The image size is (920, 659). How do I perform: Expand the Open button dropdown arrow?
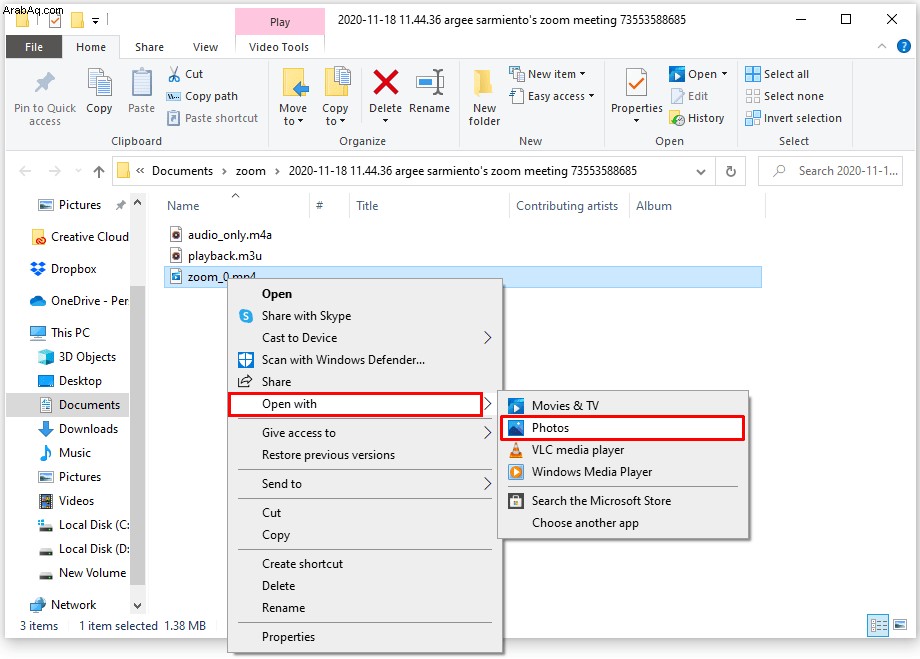point(725,74)
